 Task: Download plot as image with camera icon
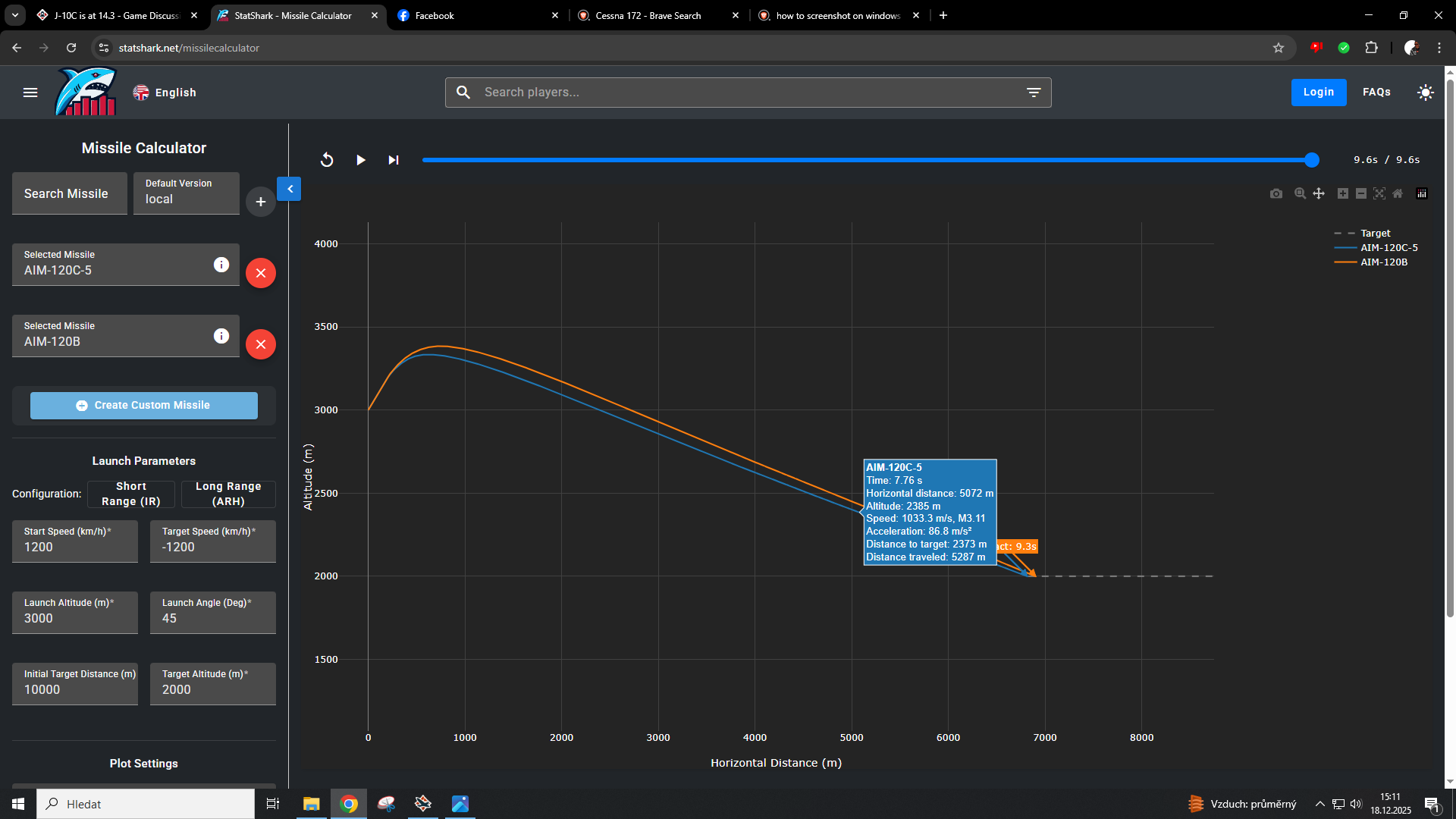(x=1276, y=194)
